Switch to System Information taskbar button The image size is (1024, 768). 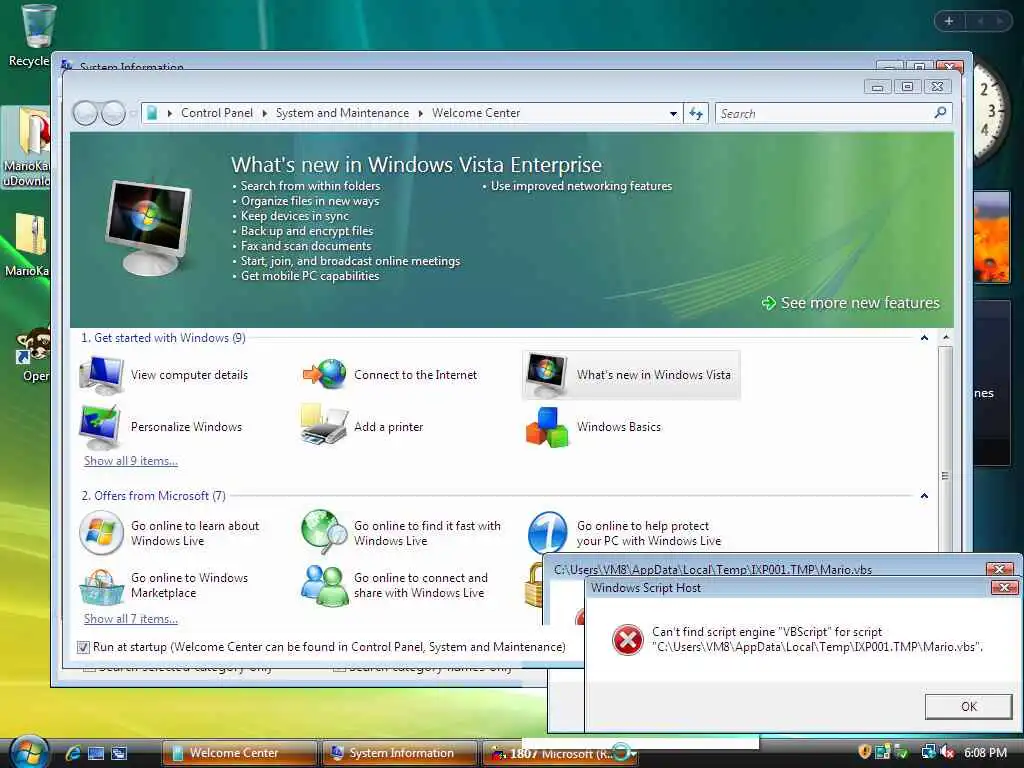(399, 753)
